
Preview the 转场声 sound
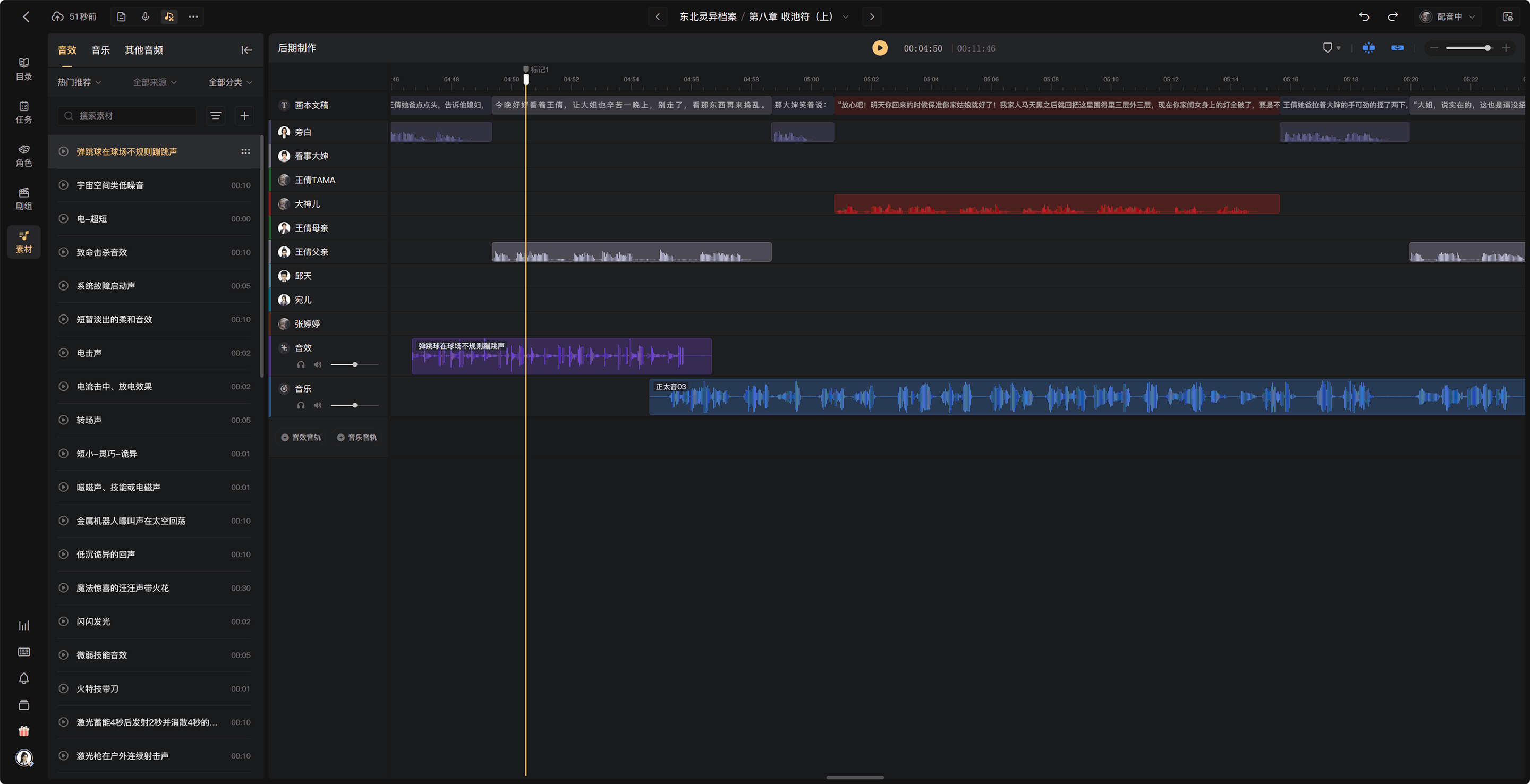click(64, 420)
